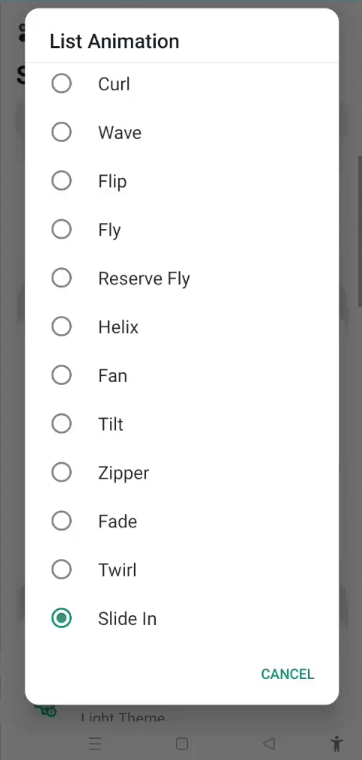The image size is (362, 760).
Task: Click the selected Slide In radio button
Action: pos(62,618)
